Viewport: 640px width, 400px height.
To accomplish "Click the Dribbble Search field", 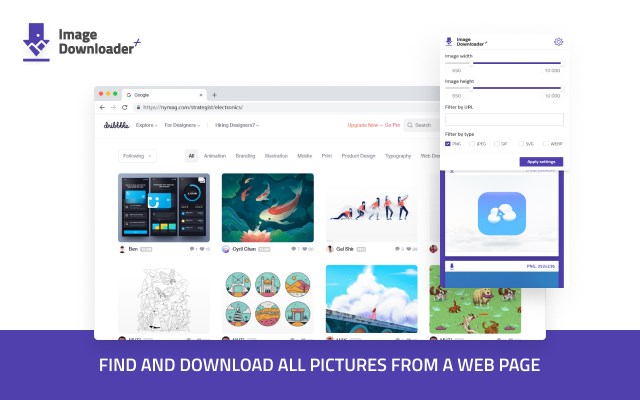I will [423, 125].
